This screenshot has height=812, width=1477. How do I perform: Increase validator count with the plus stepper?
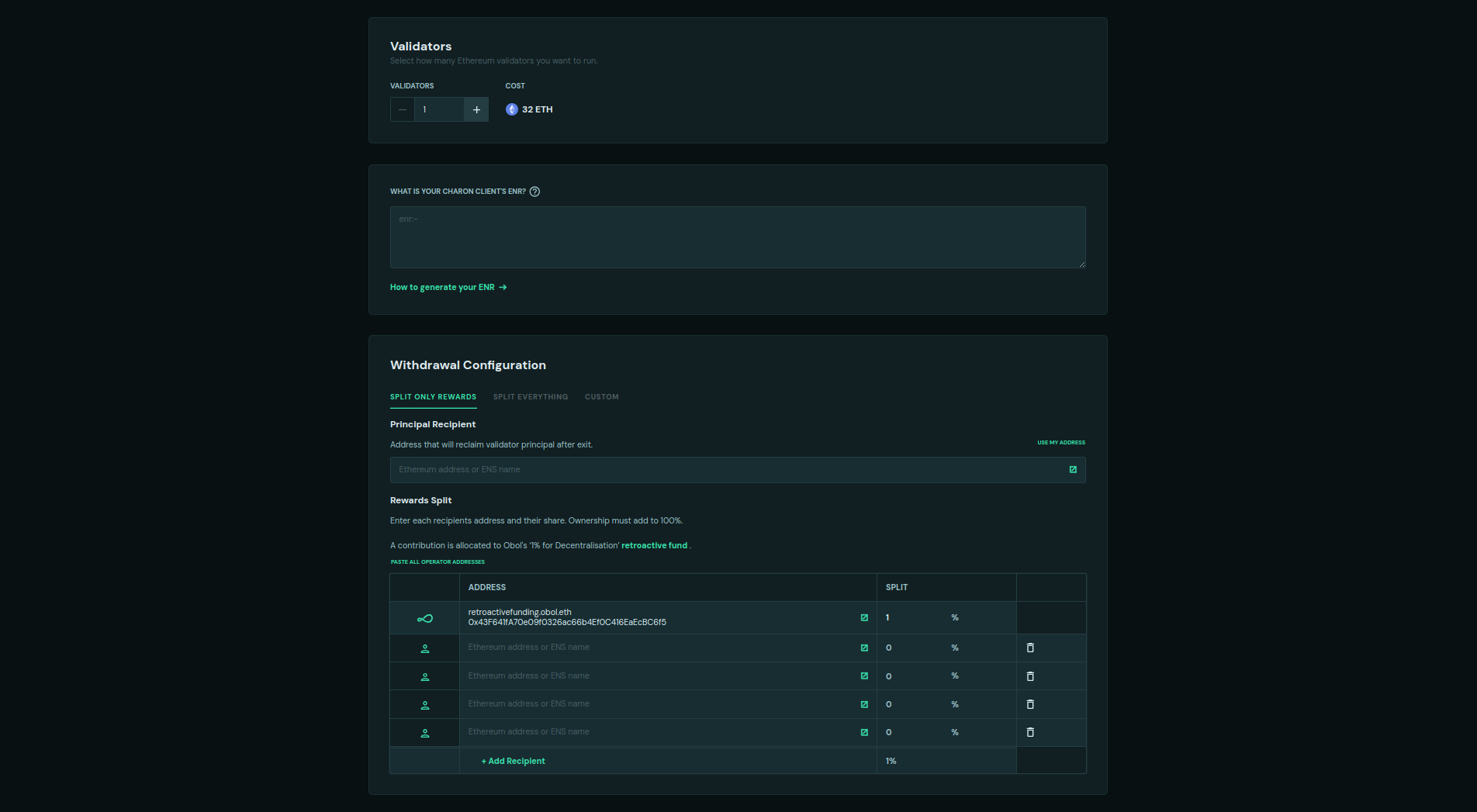pyautogui.click(x=476, y=109)
